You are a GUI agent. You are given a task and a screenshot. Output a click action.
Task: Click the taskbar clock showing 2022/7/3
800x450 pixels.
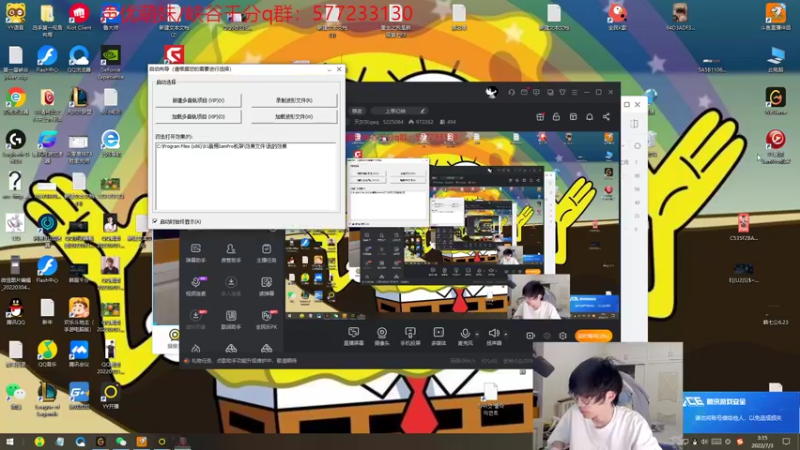coord(762,442)
